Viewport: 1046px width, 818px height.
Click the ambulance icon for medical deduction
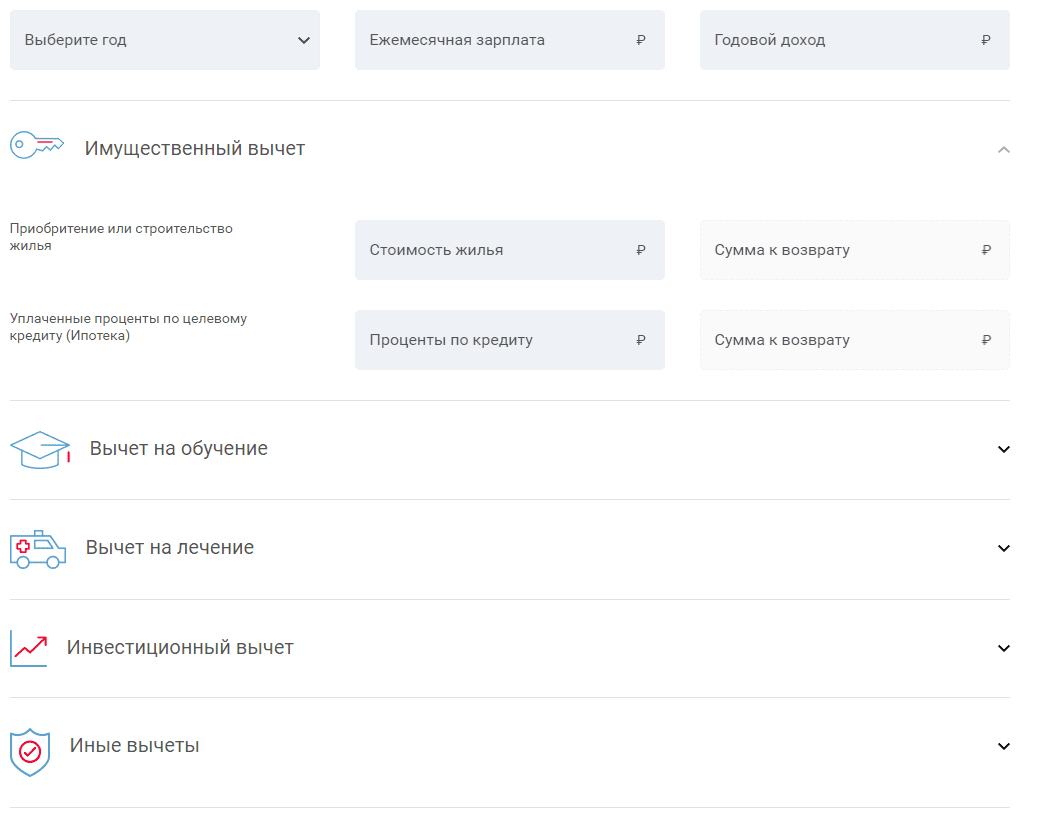(x=38, y=549)
